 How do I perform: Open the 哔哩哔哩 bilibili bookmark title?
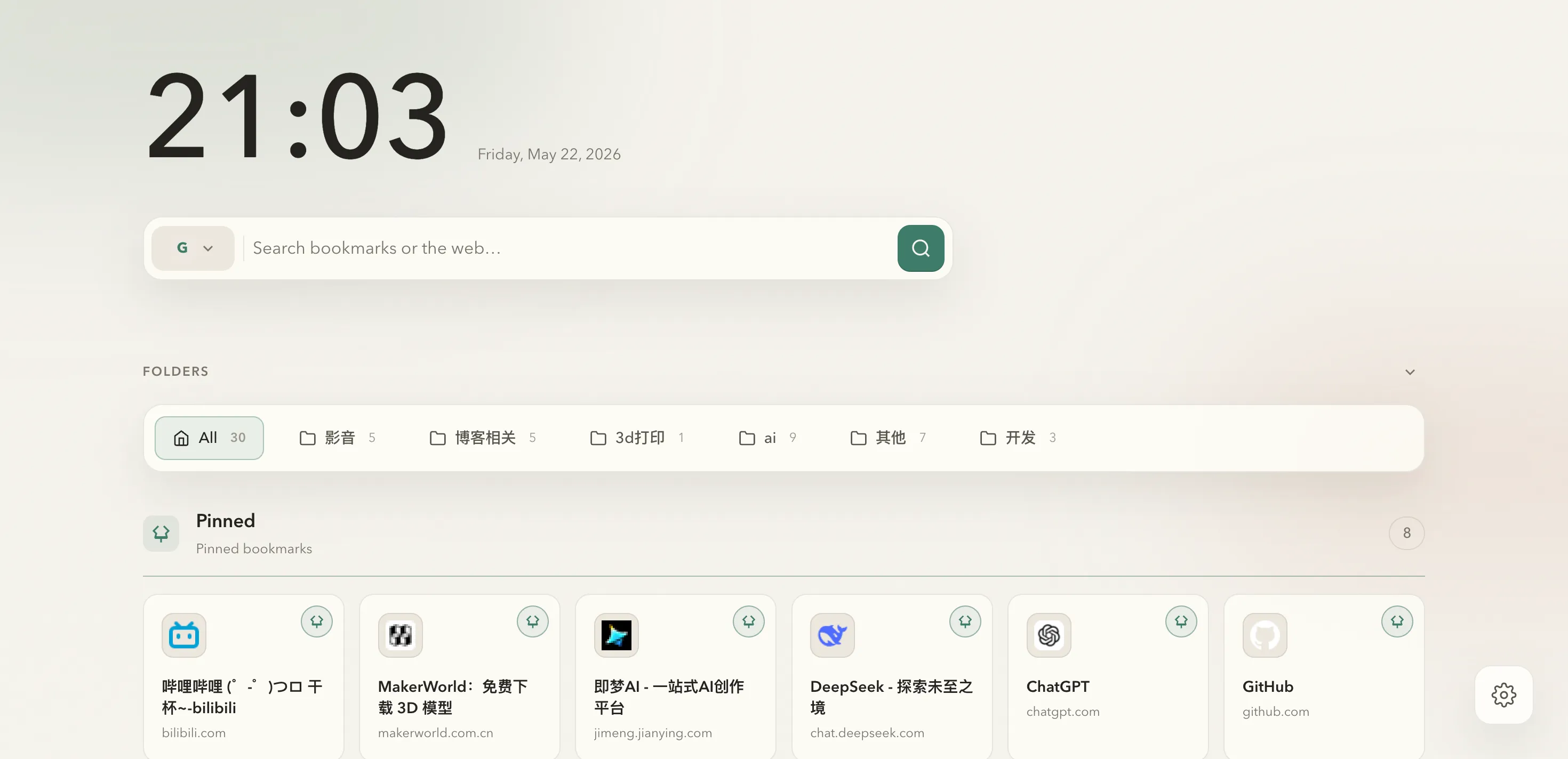tap(242, 697)
